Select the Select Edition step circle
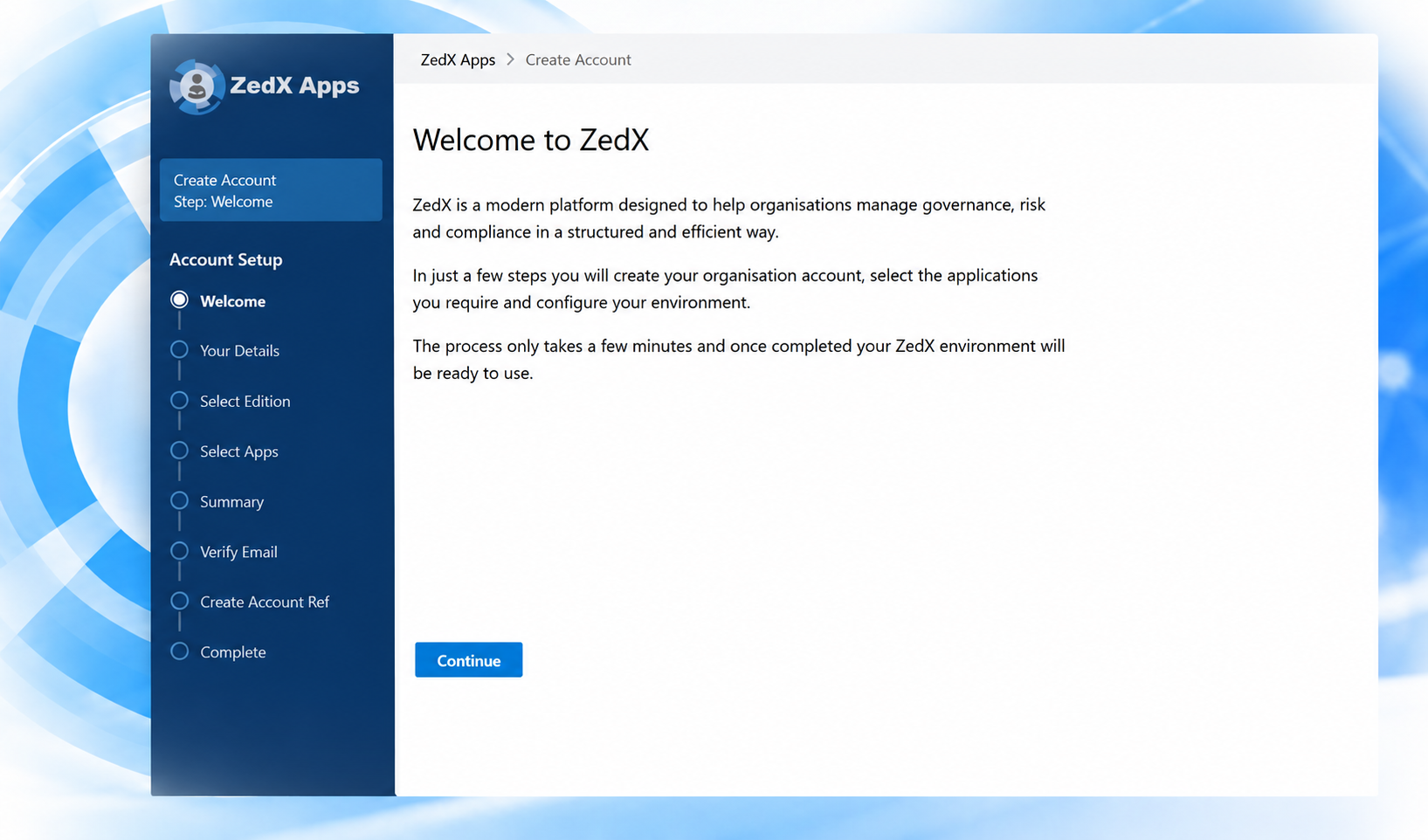 click(x=179, y=401)
